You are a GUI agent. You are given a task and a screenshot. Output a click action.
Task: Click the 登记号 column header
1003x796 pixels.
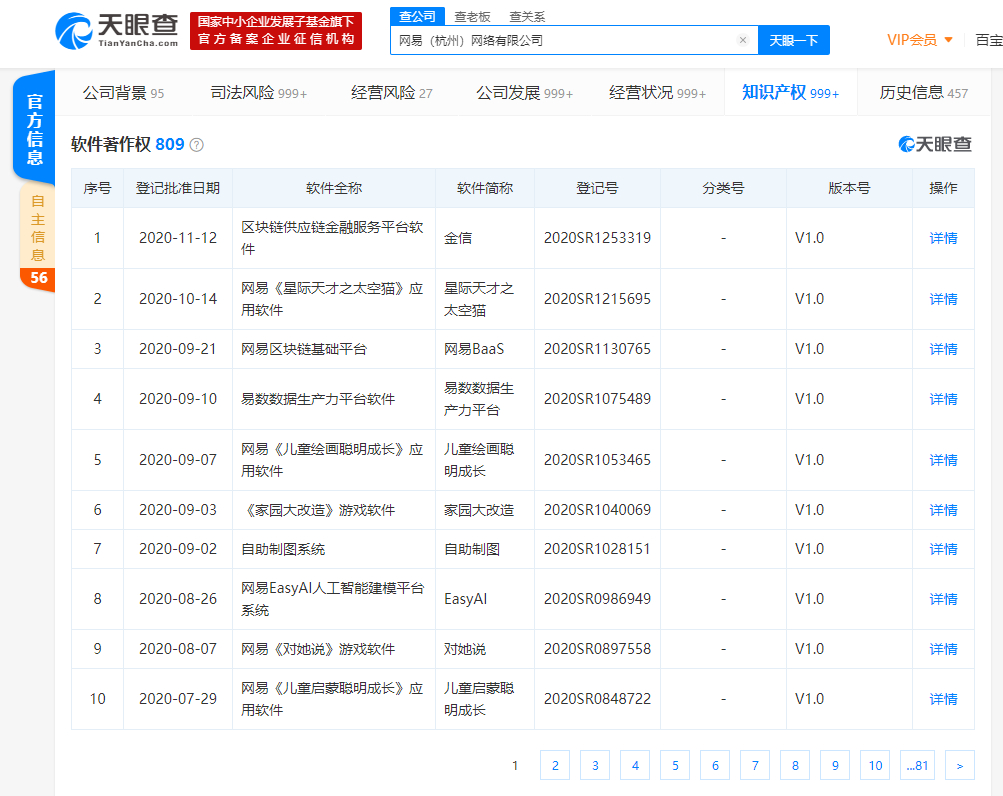[x=597, y=188]
